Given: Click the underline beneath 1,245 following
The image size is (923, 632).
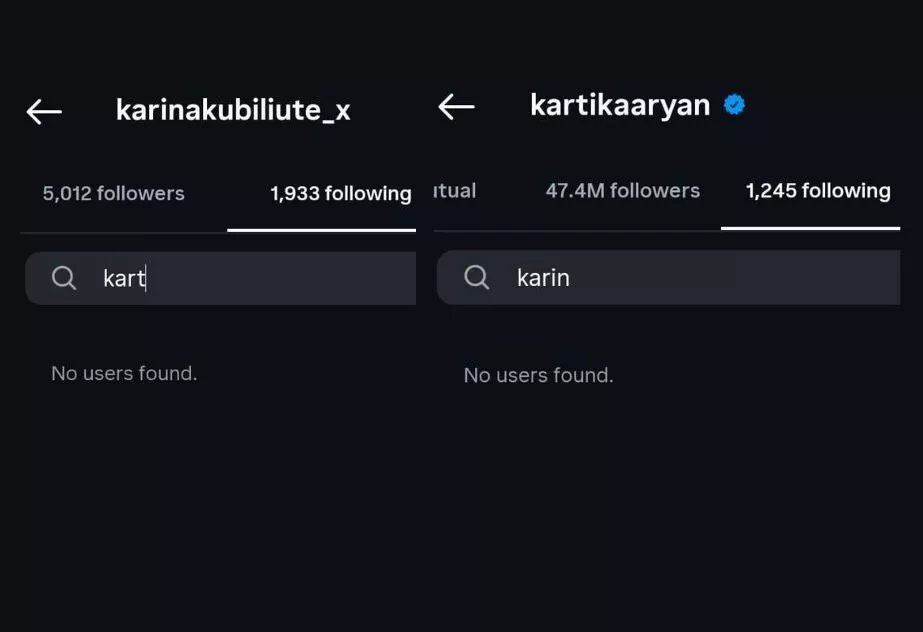Looking at the screenshot, I should coord(810,228).
